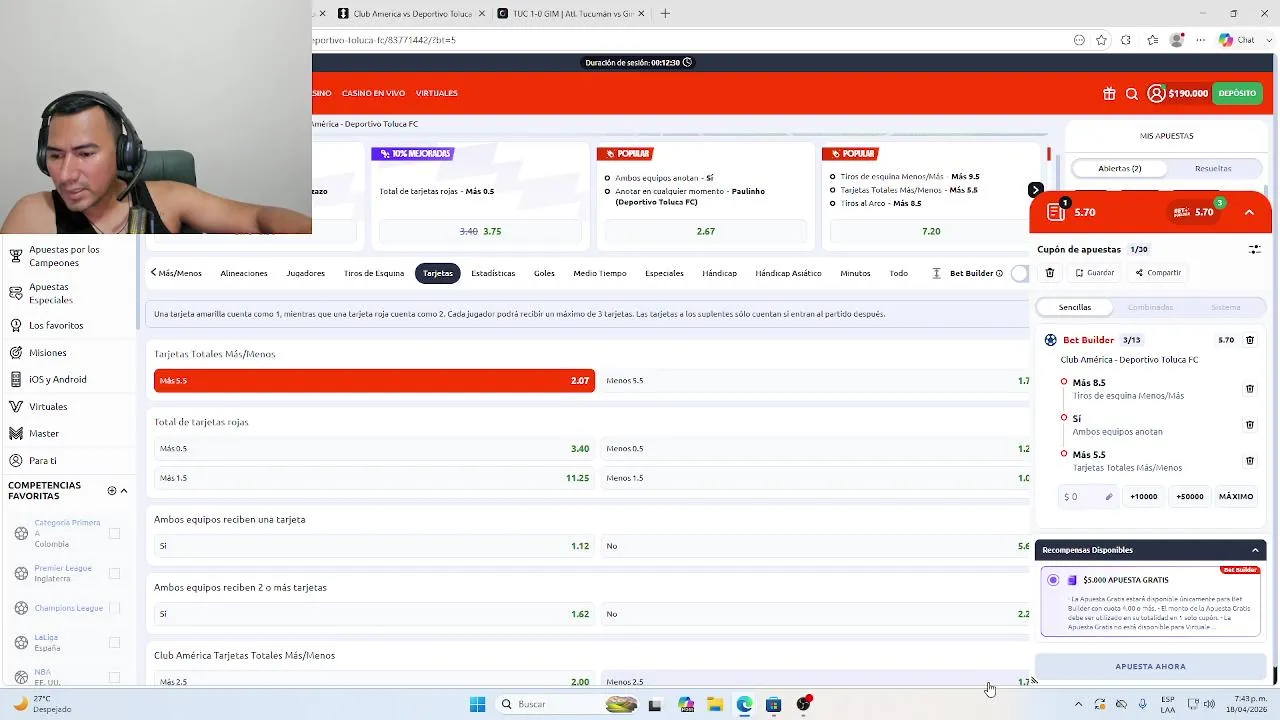
Task: Open Windows Start menu
Action: pos(478,704)
